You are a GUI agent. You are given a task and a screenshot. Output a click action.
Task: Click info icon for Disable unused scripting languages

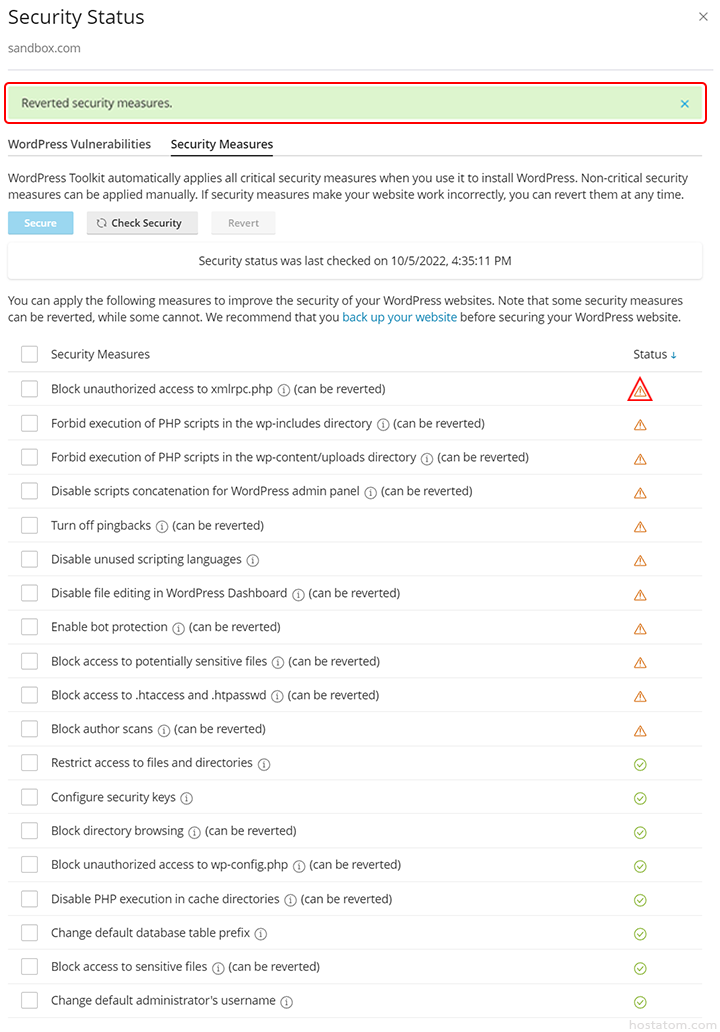point(253,560)
